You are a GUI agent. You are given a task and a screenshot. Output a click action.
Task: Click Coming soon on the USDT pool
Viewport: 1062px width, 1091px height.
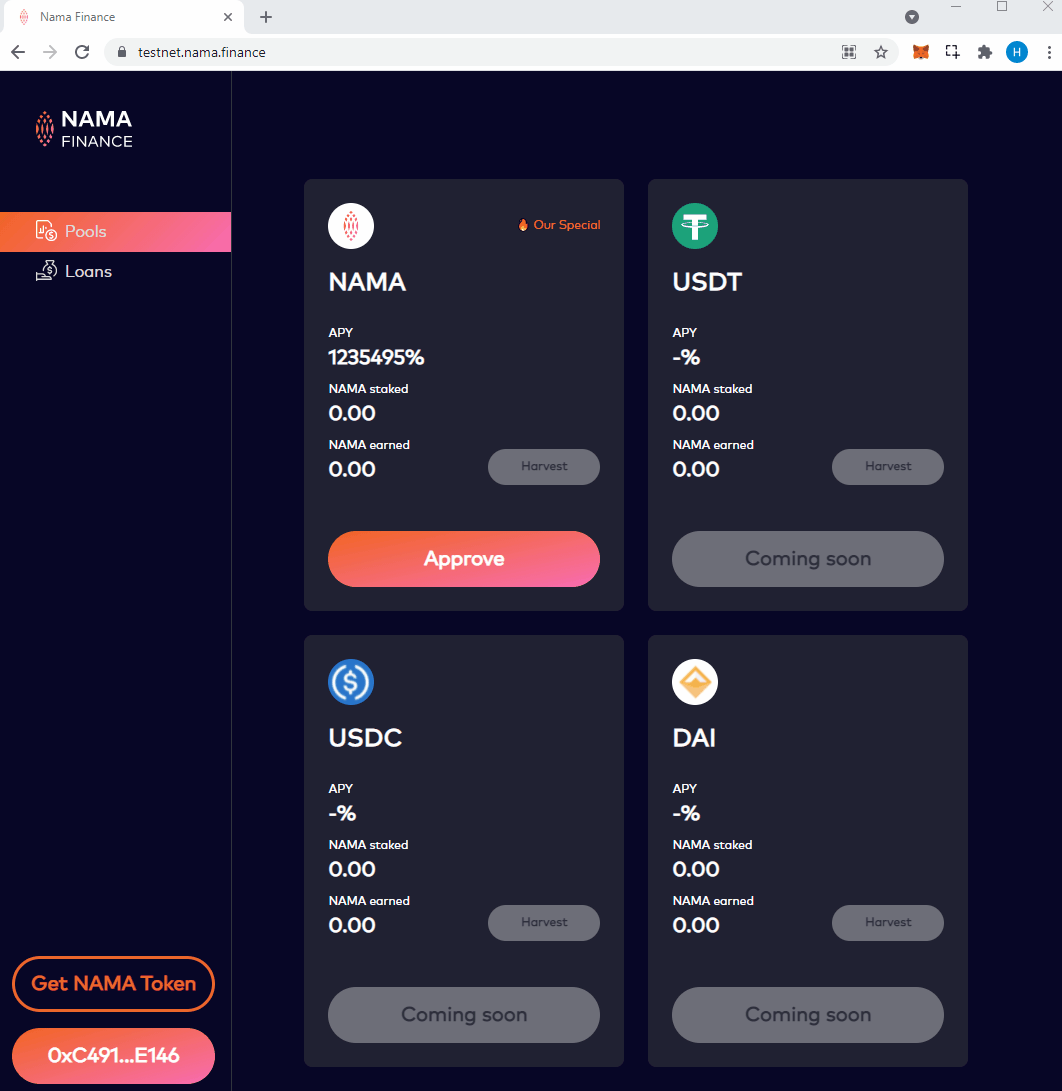coord(808,559)
